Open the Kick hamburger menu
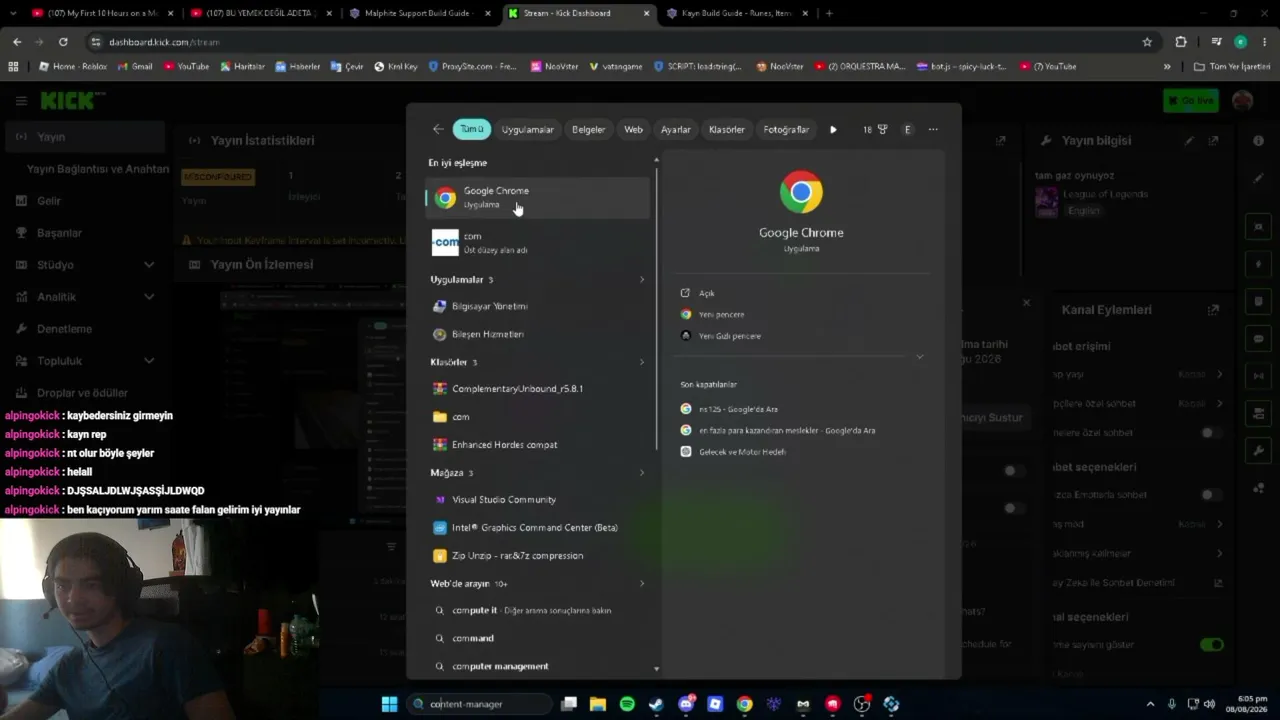 tap(21, 101)
